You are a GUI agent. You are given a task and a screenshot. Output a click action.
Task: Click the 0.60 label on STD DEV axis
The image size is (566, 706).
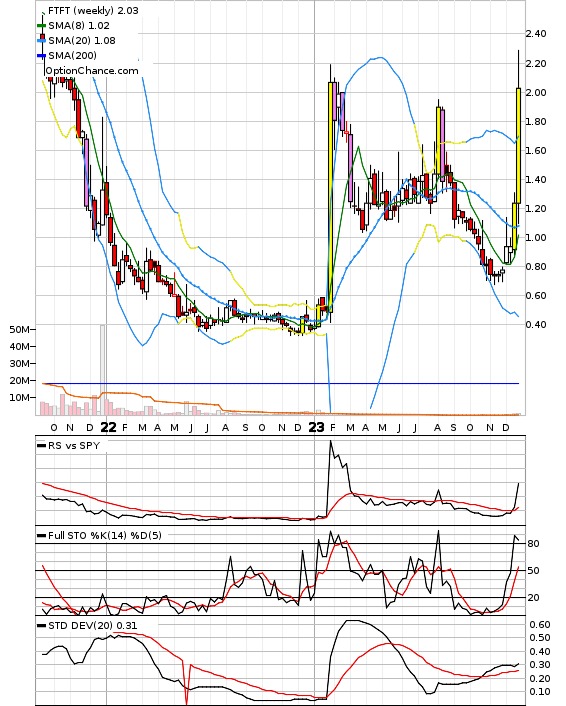coord(539,625)
